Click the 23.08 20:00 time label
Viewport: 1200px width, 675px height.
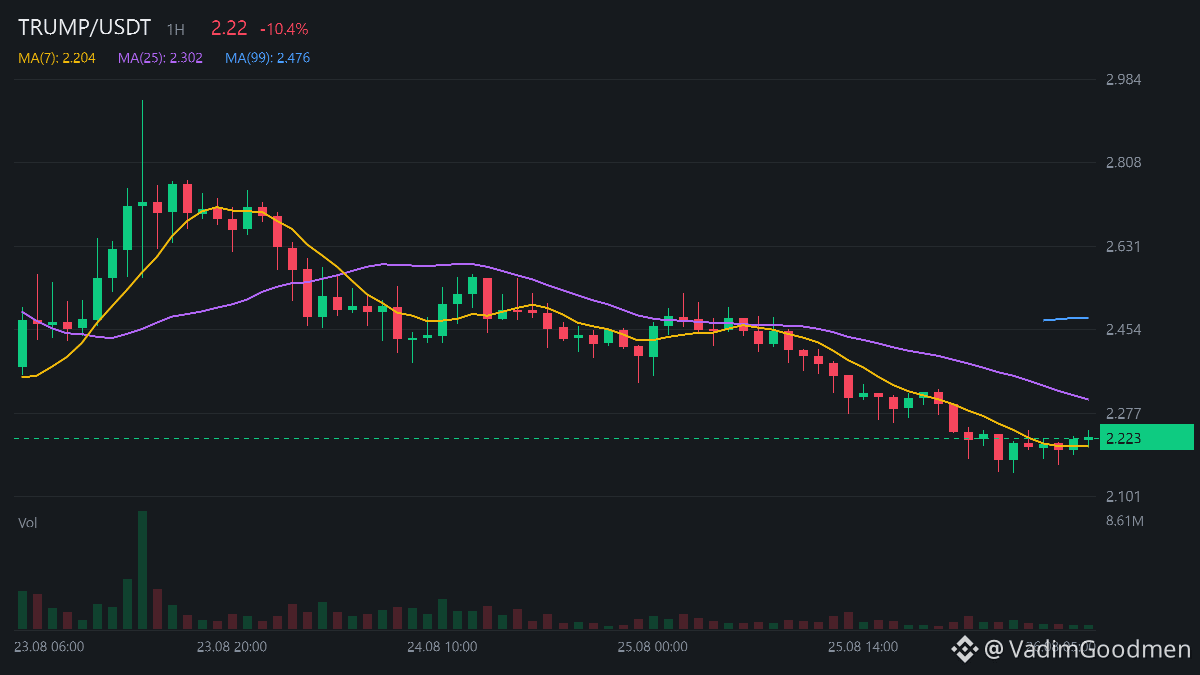click(x=232, y=647)
